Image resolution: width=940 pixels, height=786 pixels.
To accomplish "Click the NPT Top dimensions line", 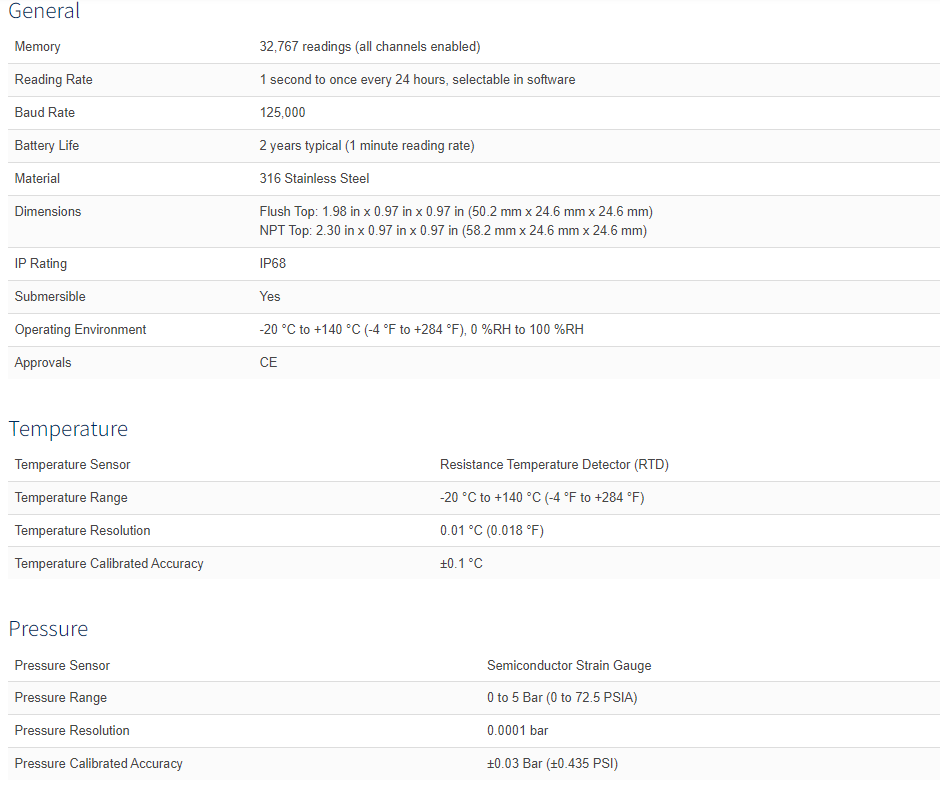I will 453,231.
